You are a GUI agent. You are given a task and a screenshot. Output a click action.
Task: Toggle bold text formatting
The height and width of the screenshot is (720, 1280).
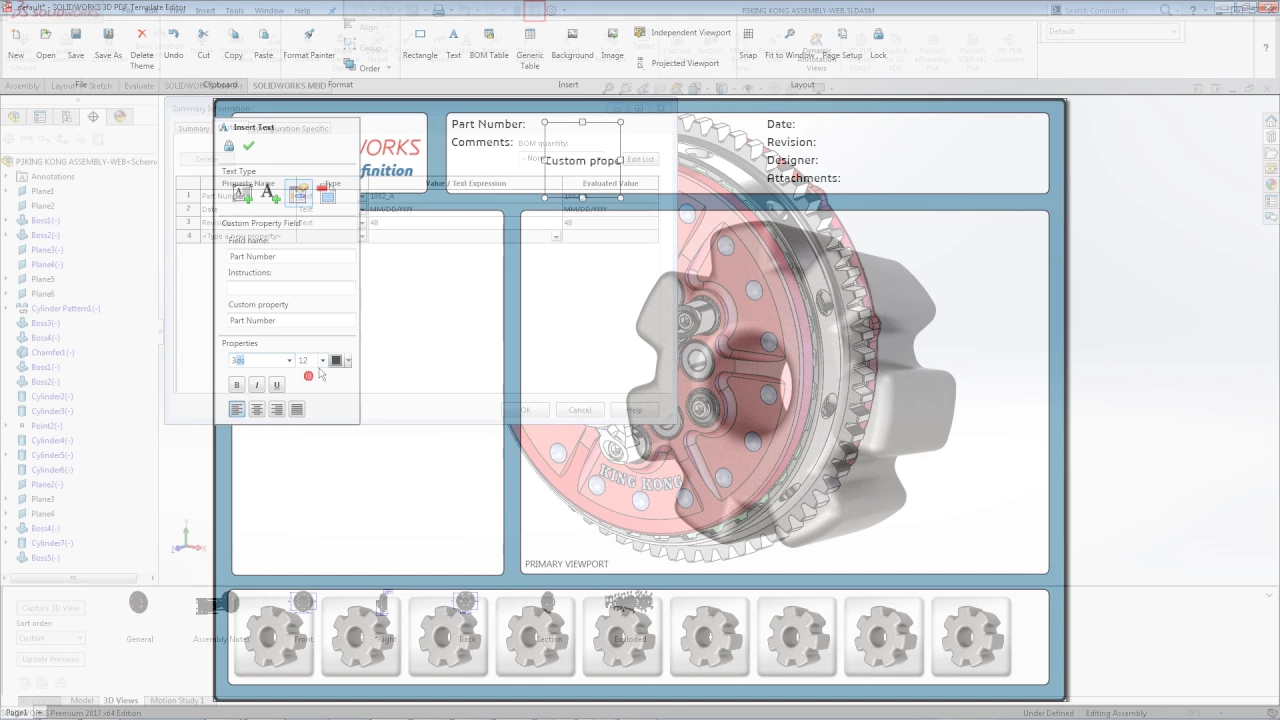click(237, 385)
